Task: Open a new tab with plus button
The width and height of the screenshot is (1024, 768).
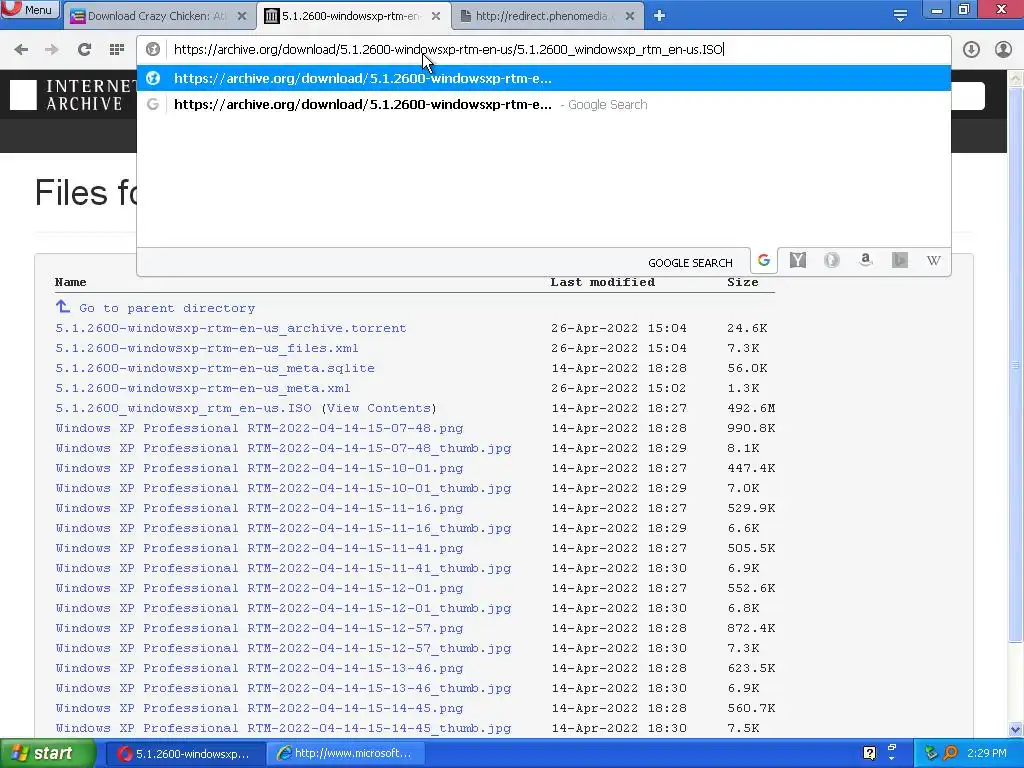Action: [660, 16]
